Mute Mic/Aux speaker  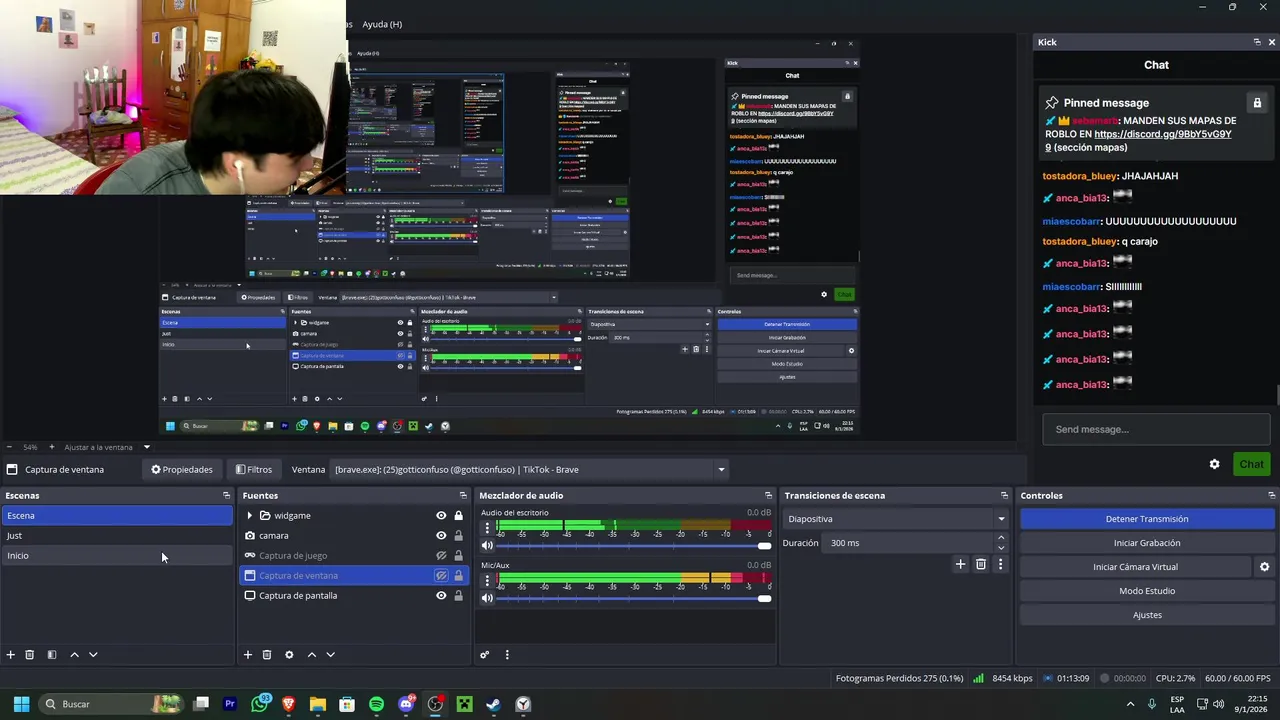487,598
